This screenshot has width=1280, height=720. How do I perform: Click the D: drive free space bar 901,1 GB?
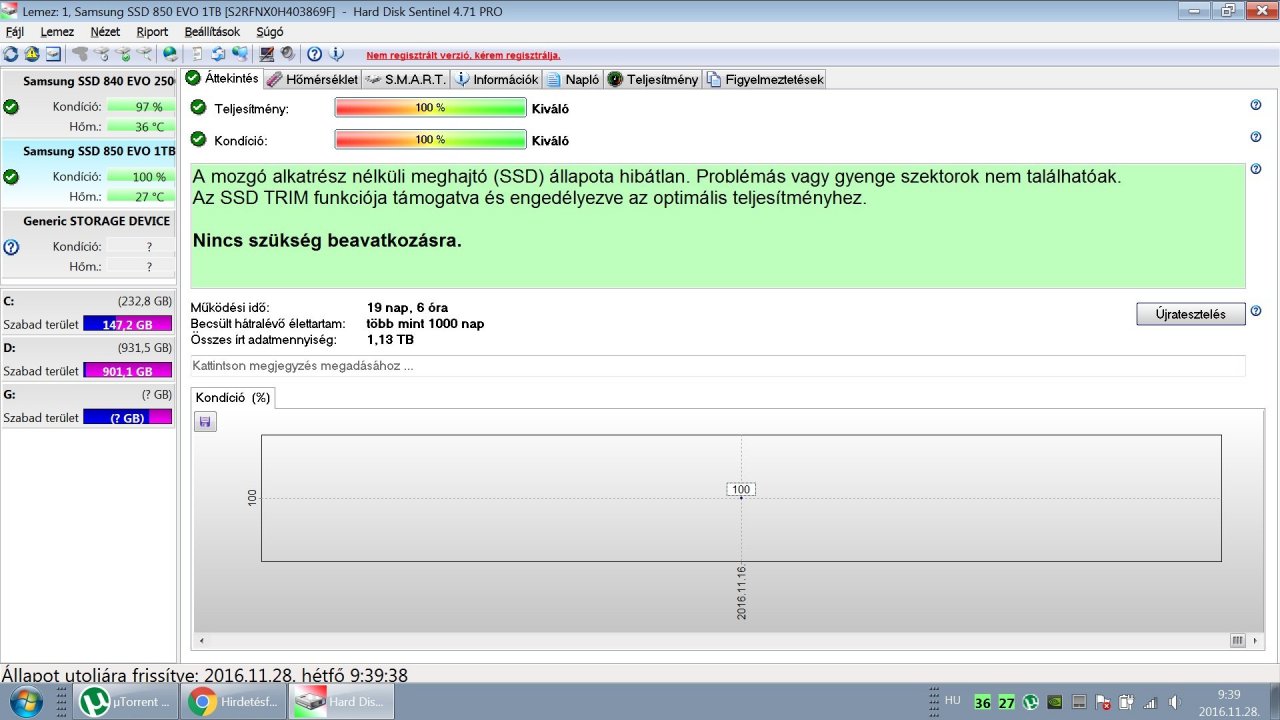128,371
